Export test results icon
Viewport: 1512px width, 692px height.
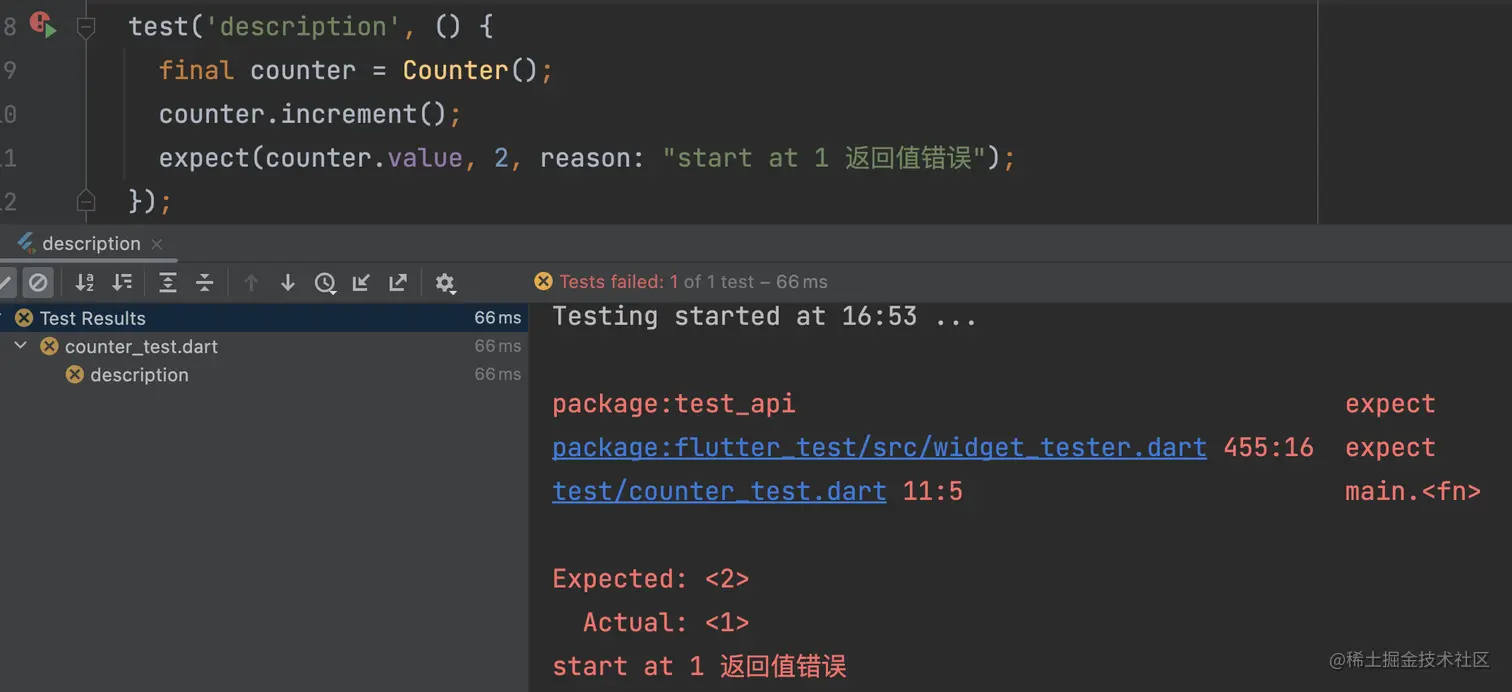pyautogui.click(x=398, y=283)
